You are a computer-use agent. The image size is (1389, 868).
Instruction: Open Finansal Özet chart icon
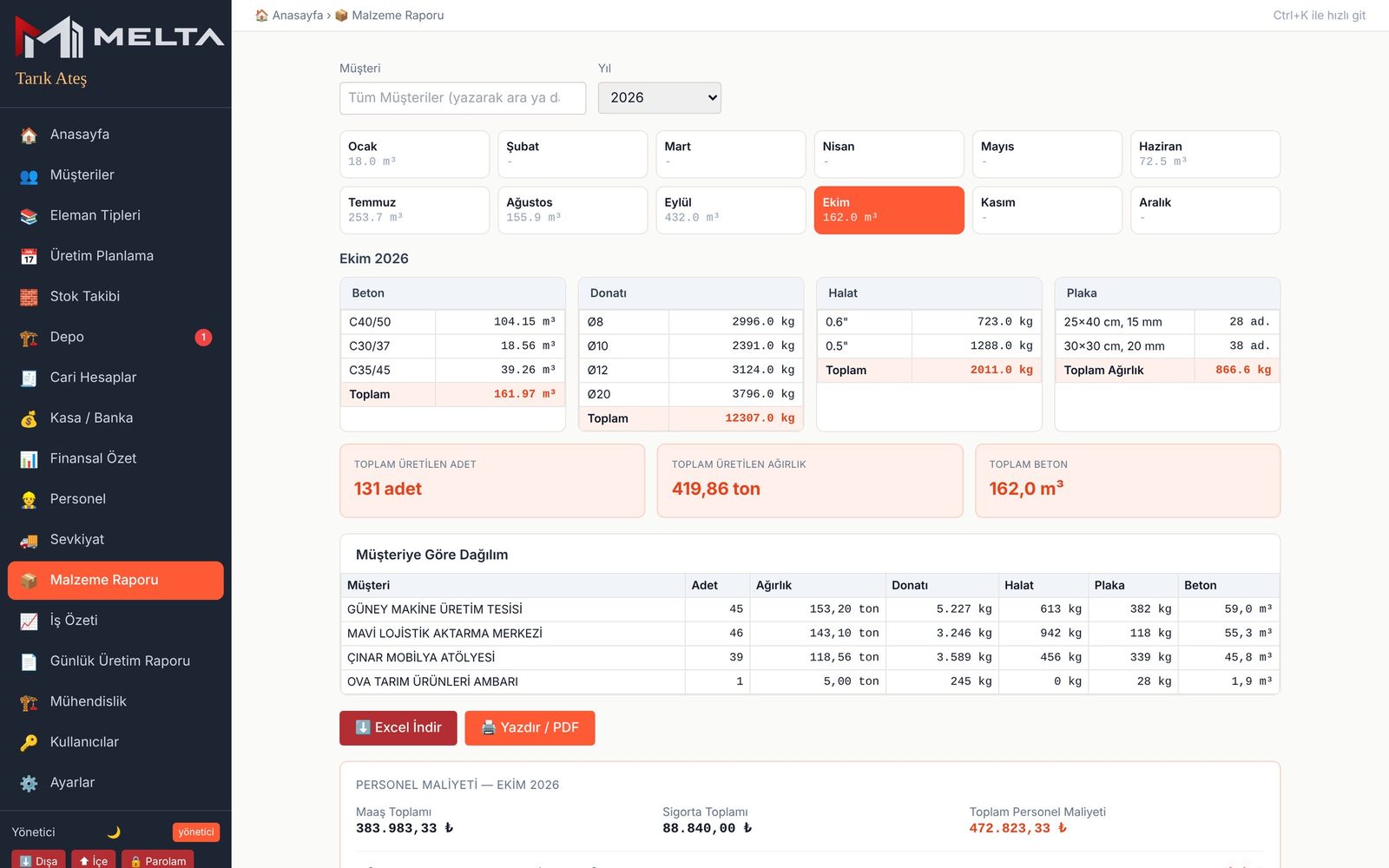(x=29, y=459)
